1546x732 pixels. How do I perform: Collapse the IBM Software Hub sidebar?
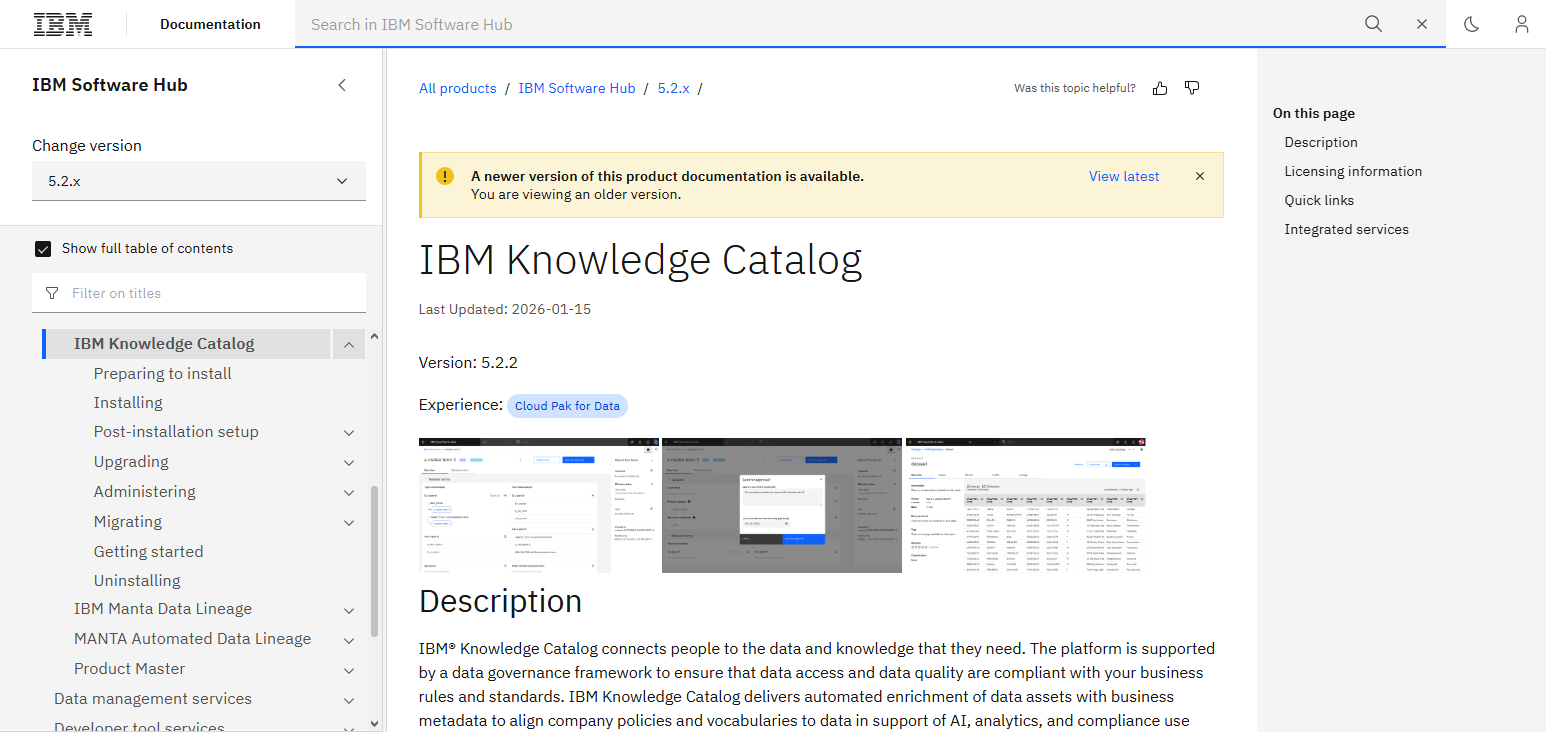(342, 85)
